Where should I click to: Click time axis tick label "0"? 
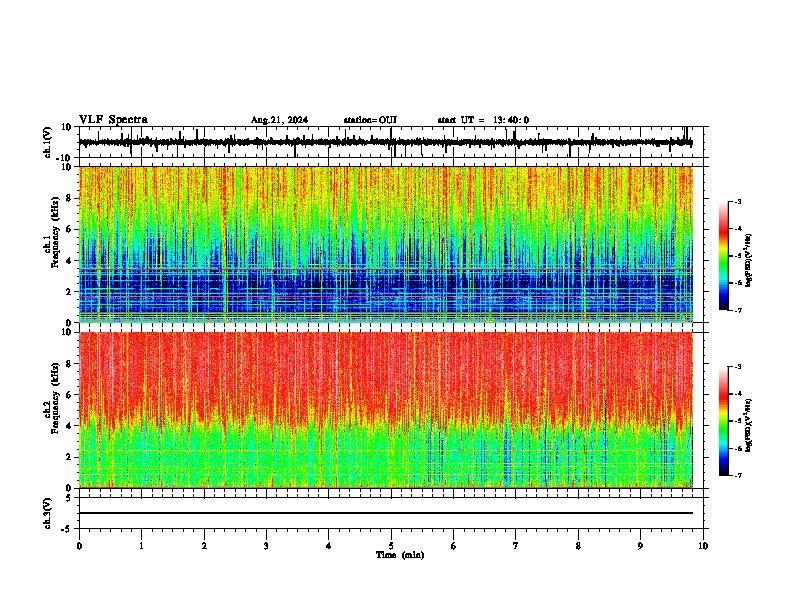click(x=79, y=546)
